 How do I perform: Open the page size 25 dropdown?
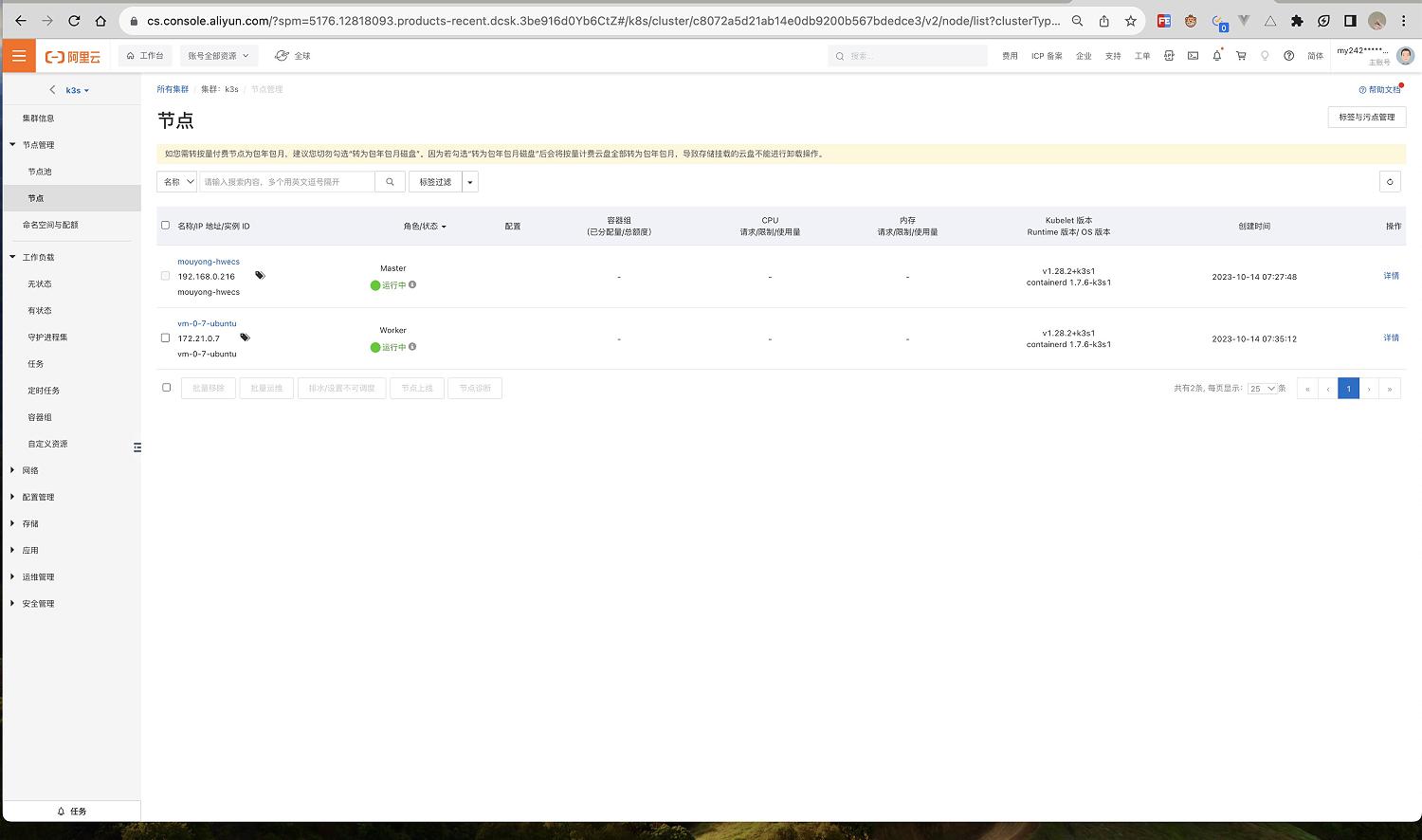point(1262,389)
